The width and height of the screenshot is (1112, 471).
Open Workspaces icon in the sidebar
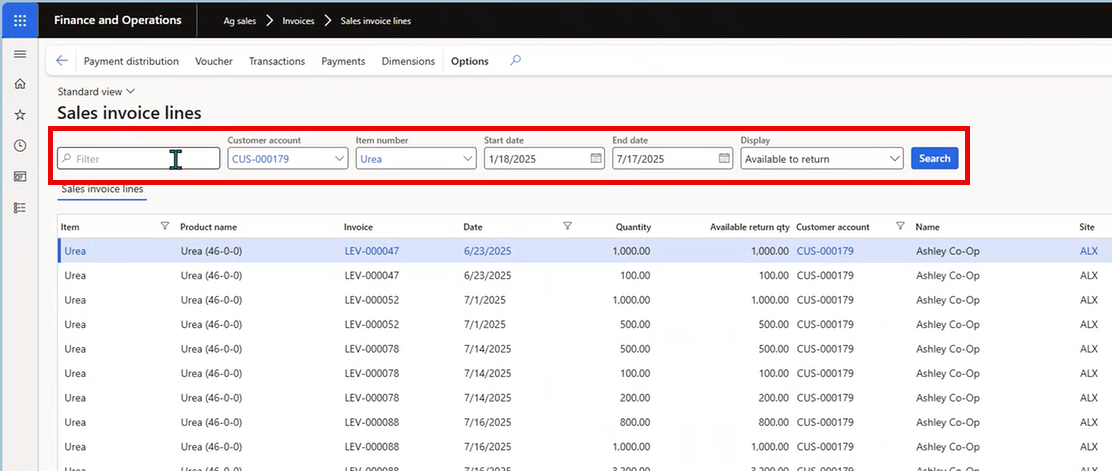point(20,177)
